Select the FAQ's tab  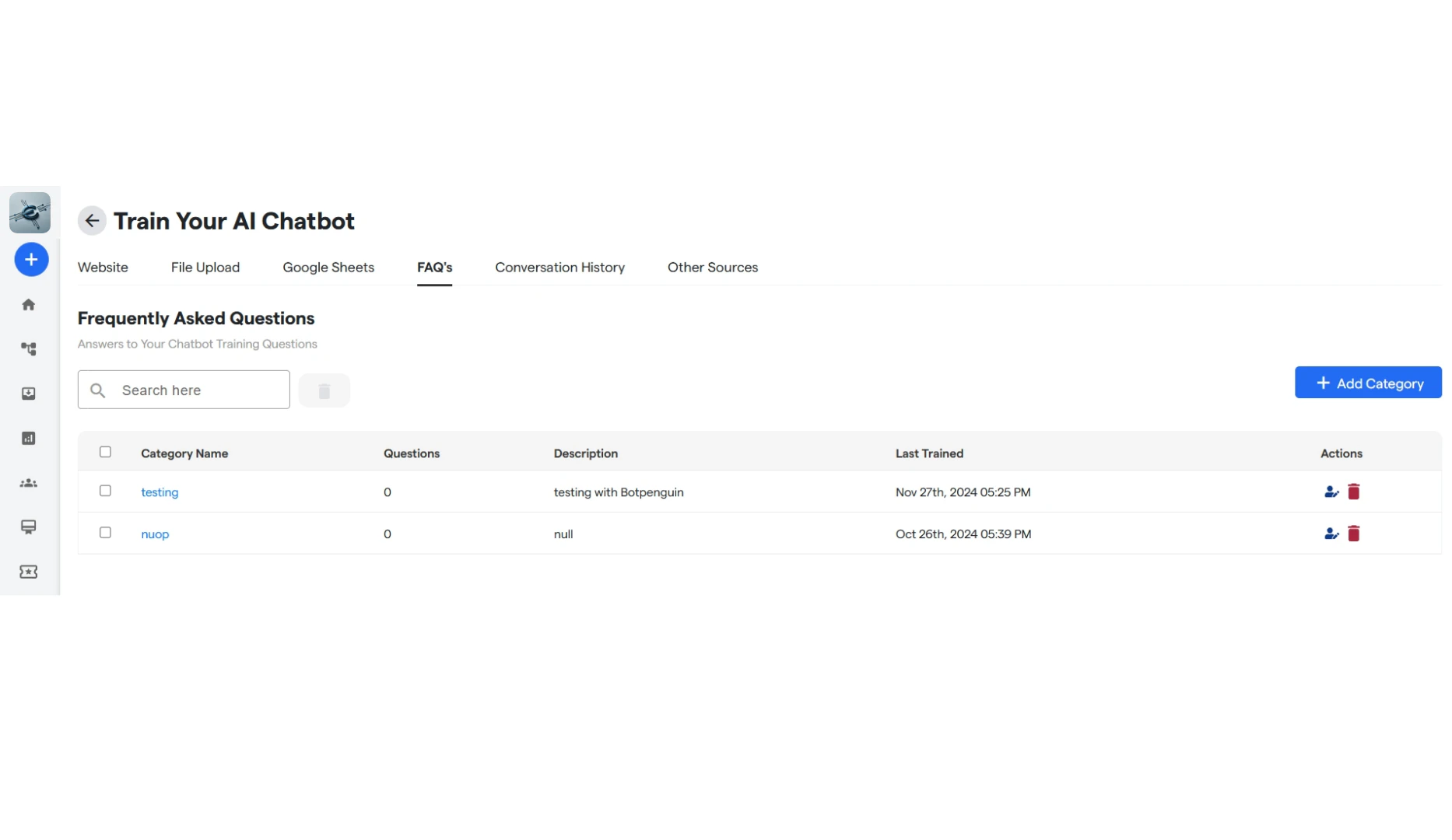click(x=434, y=268)
